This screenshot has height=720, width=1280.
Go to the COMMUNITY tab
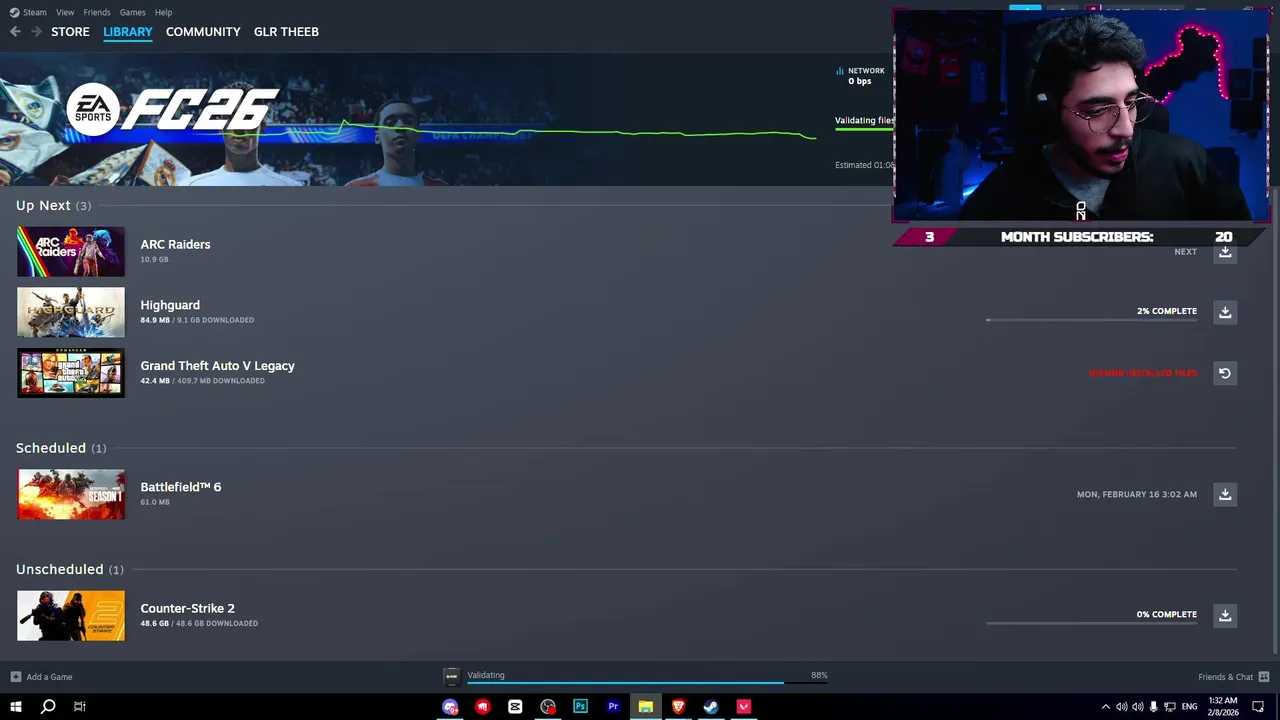click(x=203, y=32)
